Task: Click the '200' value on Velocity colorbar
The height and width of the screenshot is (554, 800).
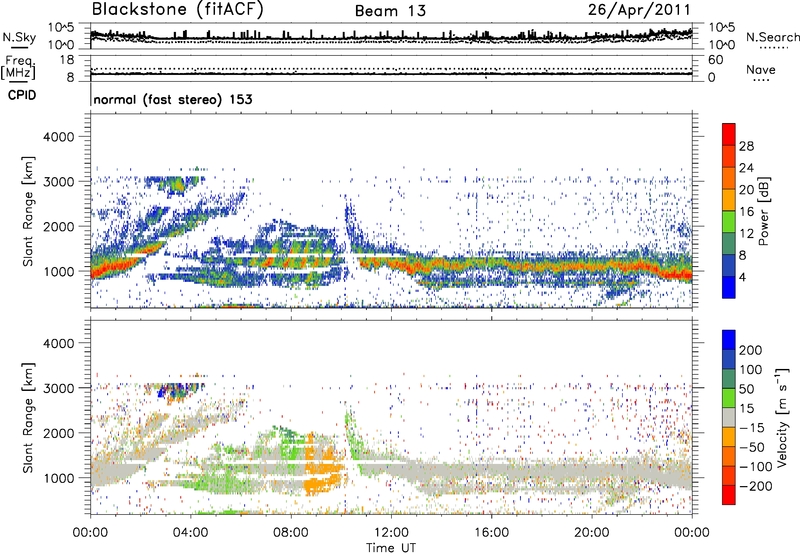Action: pyautogui.click(x=751, y=350)
